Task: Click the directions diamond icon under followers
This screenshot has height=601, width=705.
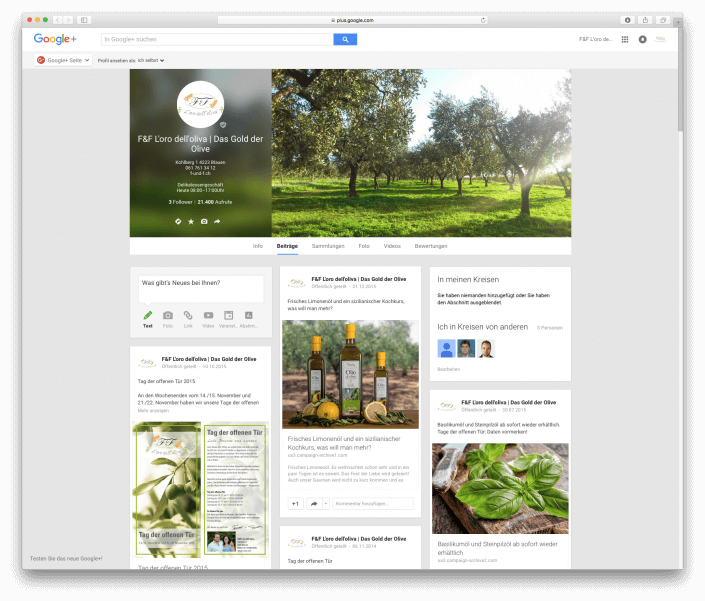Action: coord(178,222)
